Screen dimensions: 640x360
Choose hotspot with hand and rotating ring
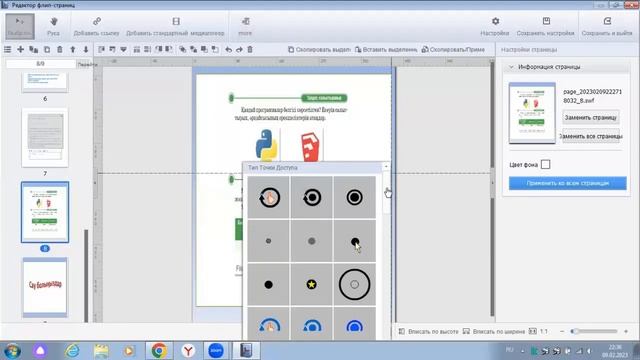point(269,198)
